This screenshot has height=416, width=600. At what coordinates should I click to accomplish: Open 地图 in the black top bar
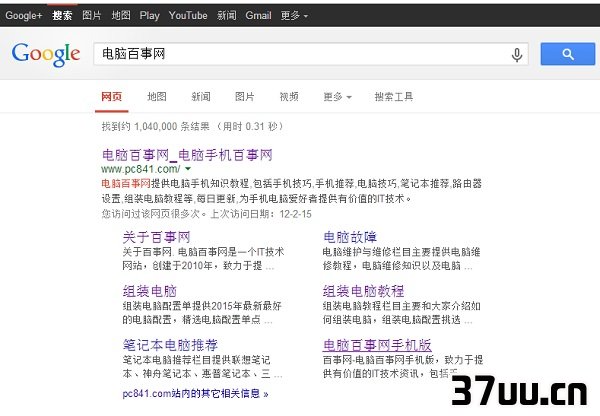click(x=121, y=16)
